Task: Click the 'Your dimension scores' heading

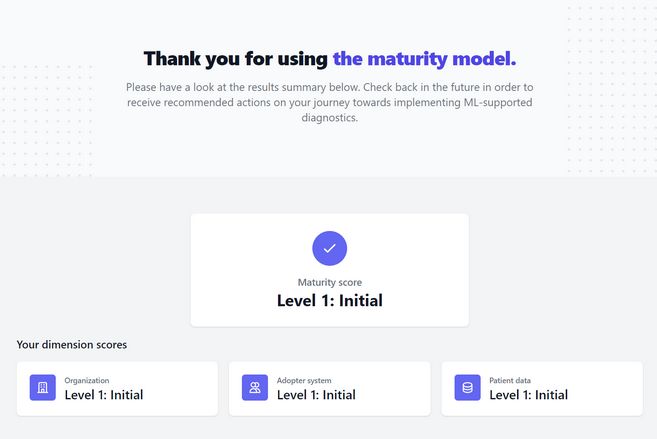Action: (72, 345)
